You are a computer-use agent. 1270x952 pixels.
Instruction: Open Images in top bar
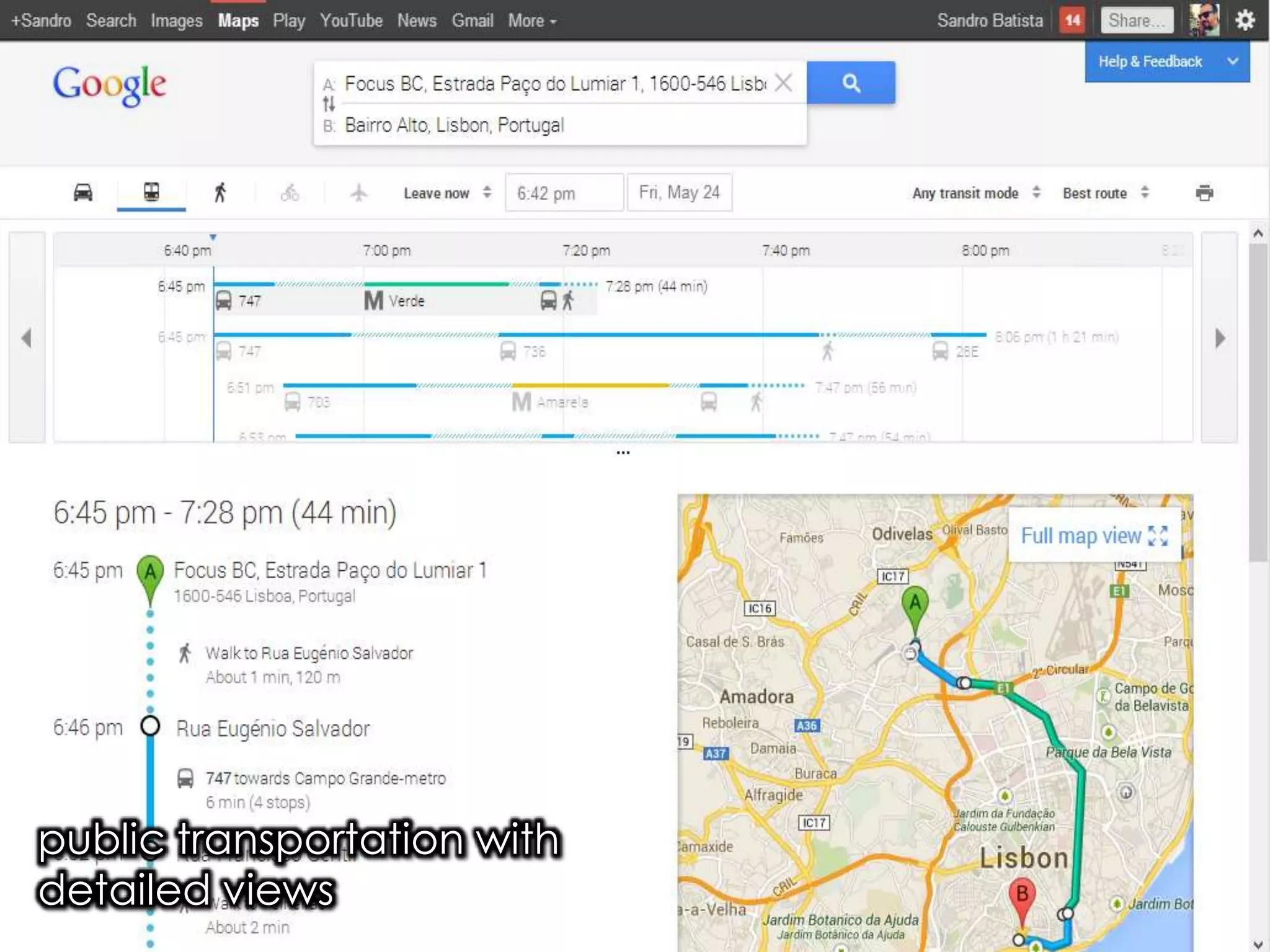pos(177,20)
